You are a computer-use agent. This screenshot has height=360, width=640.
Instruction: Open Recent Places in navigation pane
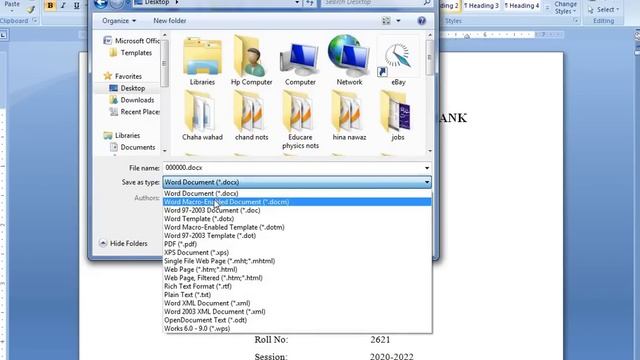point(135,112)
